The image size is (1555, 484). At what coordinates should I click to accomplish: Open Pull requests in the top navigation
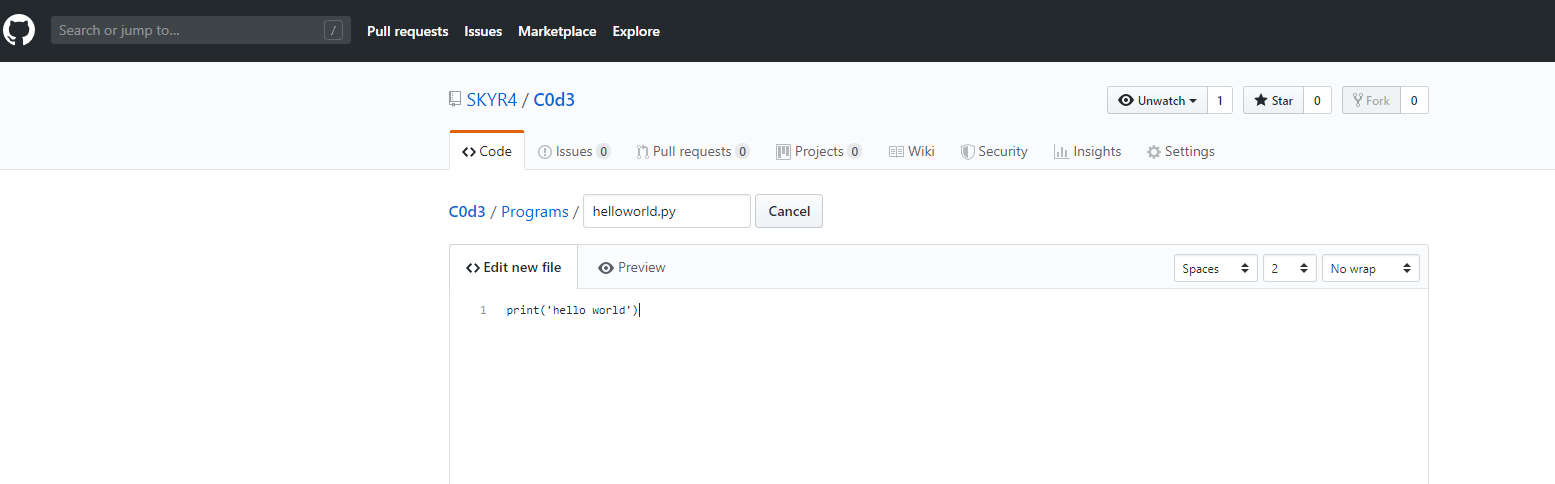click(x=407, y=31)
